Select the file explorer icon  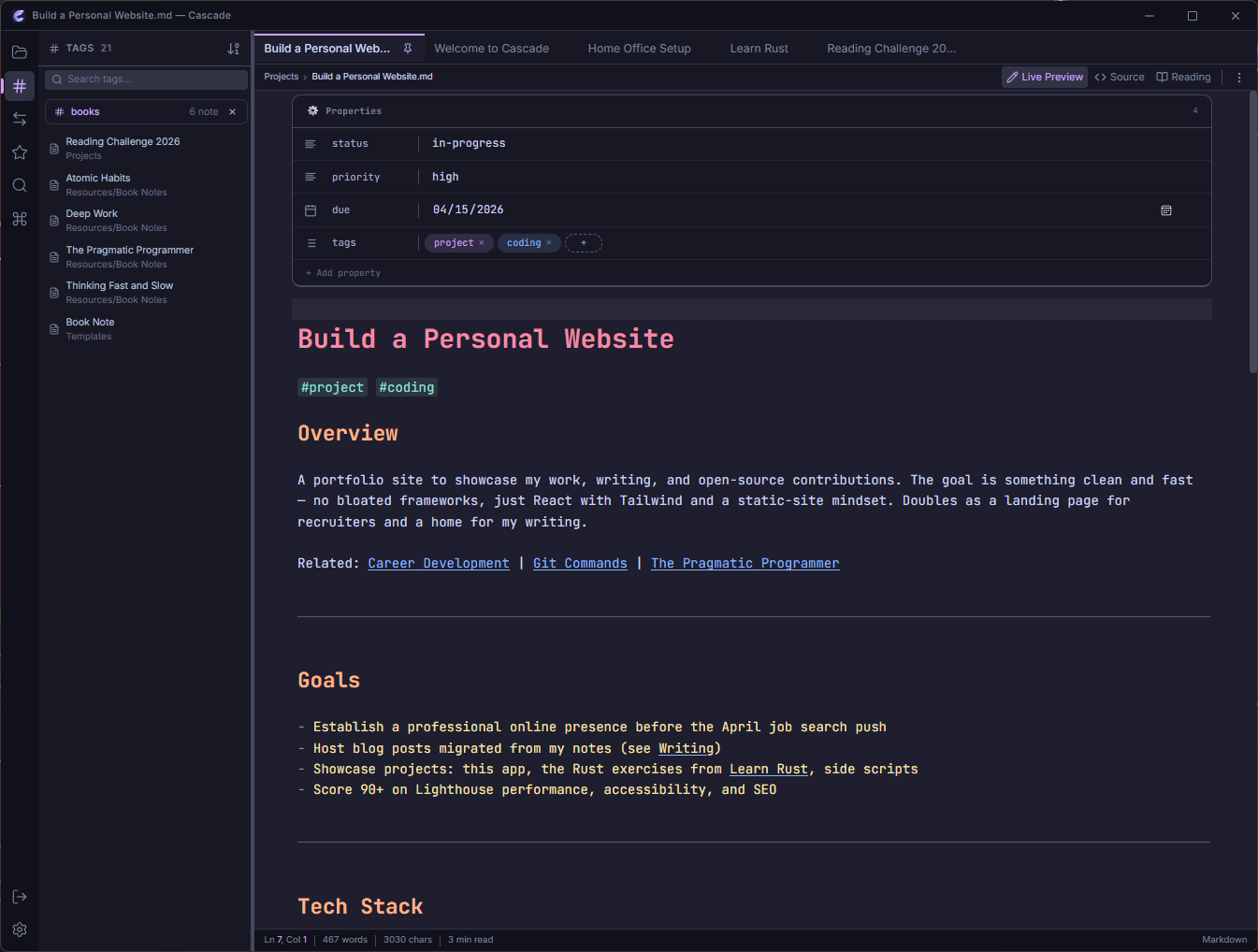pyautogui.click(x=20, y=51)
